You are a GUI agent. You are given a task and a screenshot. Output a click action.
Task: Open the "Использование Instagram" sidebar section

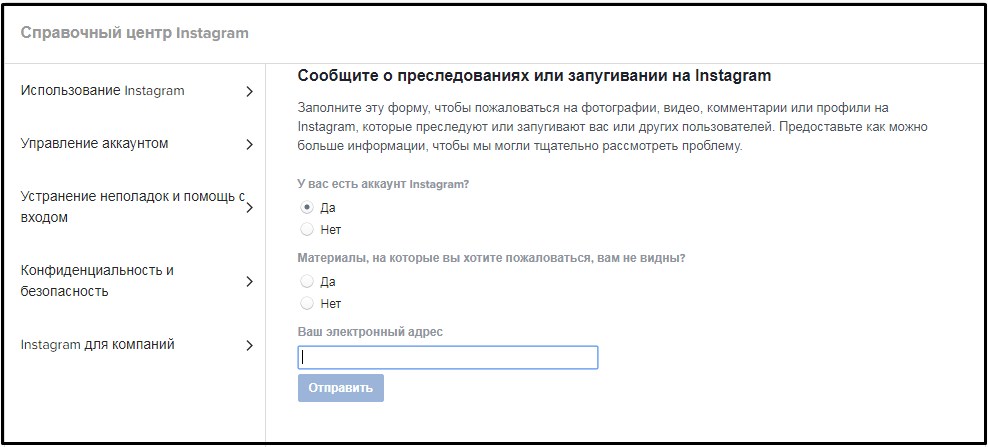pos(102,91)
